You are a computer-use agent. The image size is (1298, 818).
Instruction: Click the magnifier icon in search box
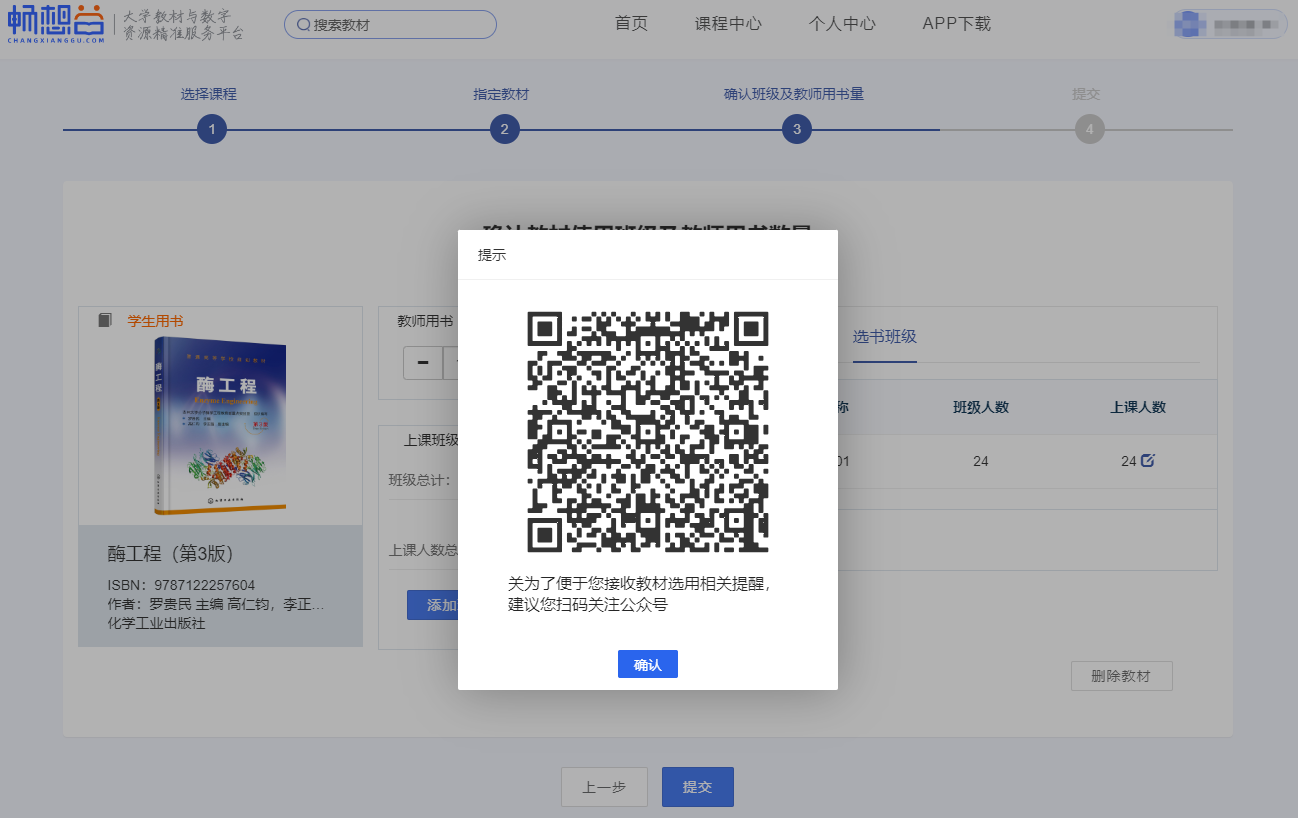point(303,25)
